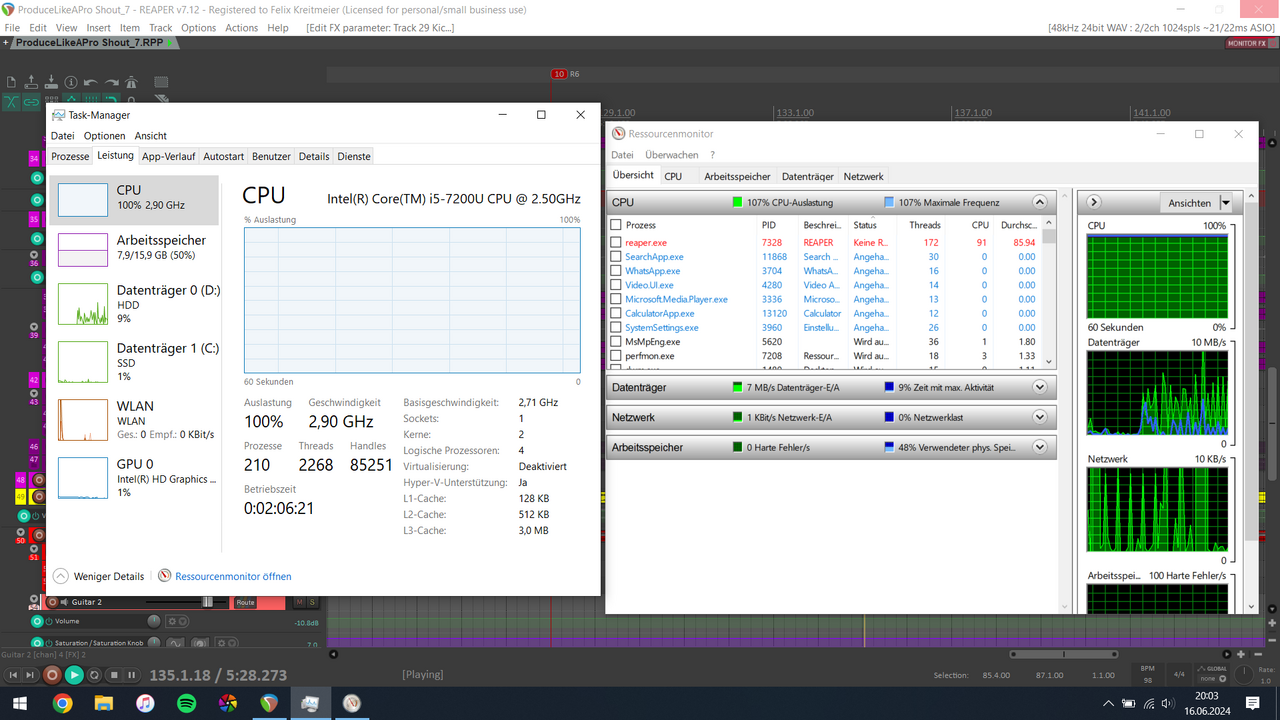Click marker 10 on REAPER's timeline
Image resolution: width=1280 pixels, height=720 pixels.
click(559, 74)
